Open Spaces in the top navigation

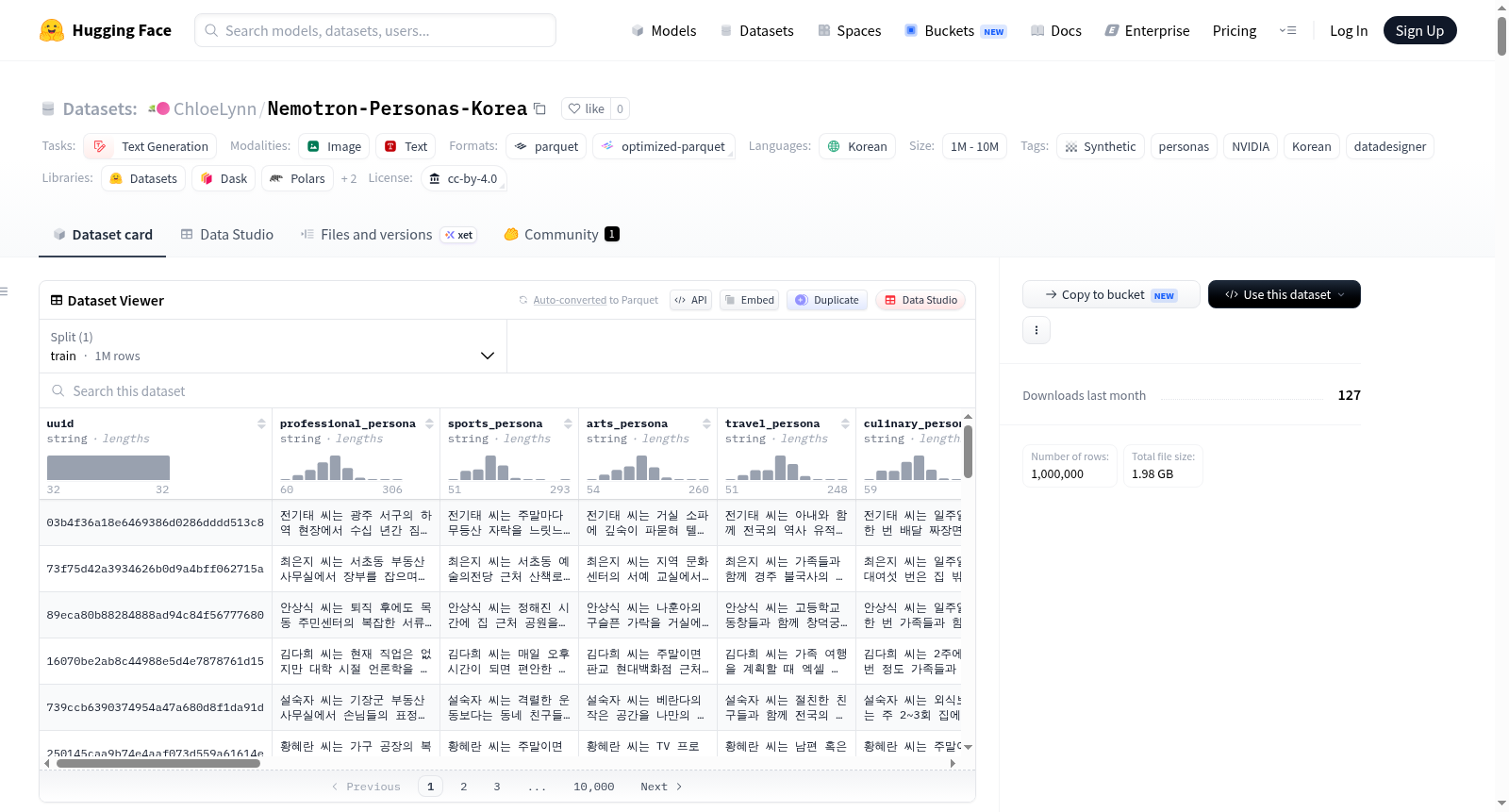tap(850, 30)
